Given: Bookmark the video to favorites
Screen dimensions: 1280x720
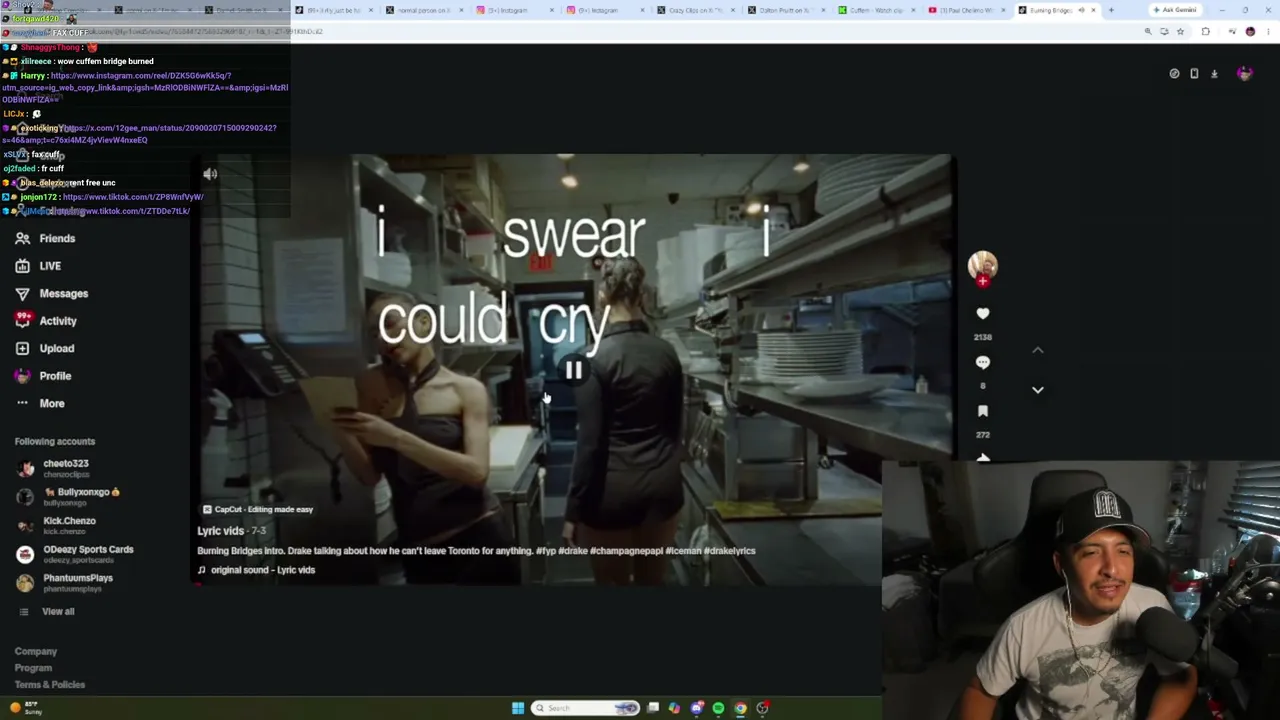Looking at the screenshot, I should (x=983, y=412).
